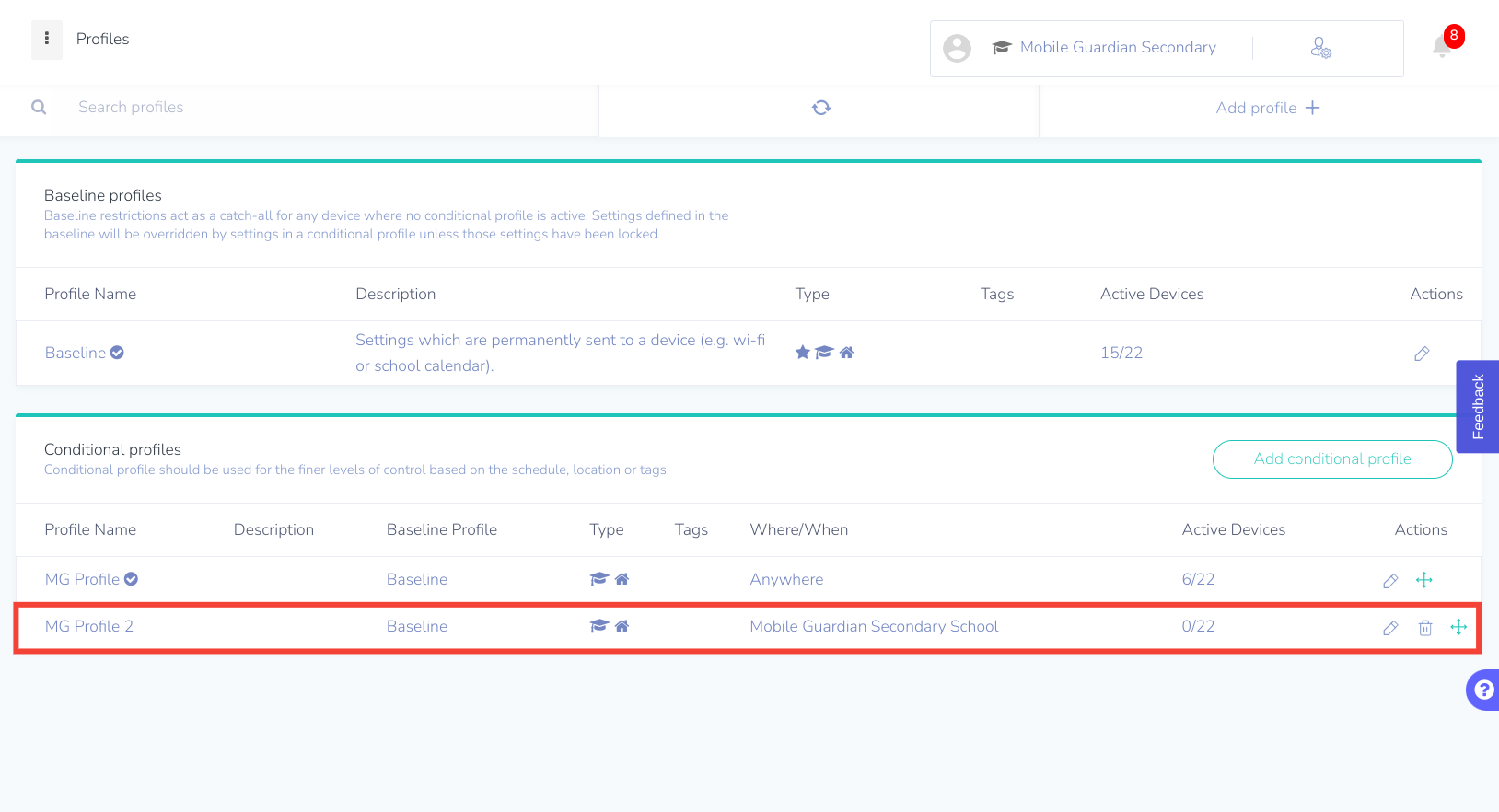Open the Baseline profile name link
This screenshot has height=812, width=1499.
click(x=76, y=353)
